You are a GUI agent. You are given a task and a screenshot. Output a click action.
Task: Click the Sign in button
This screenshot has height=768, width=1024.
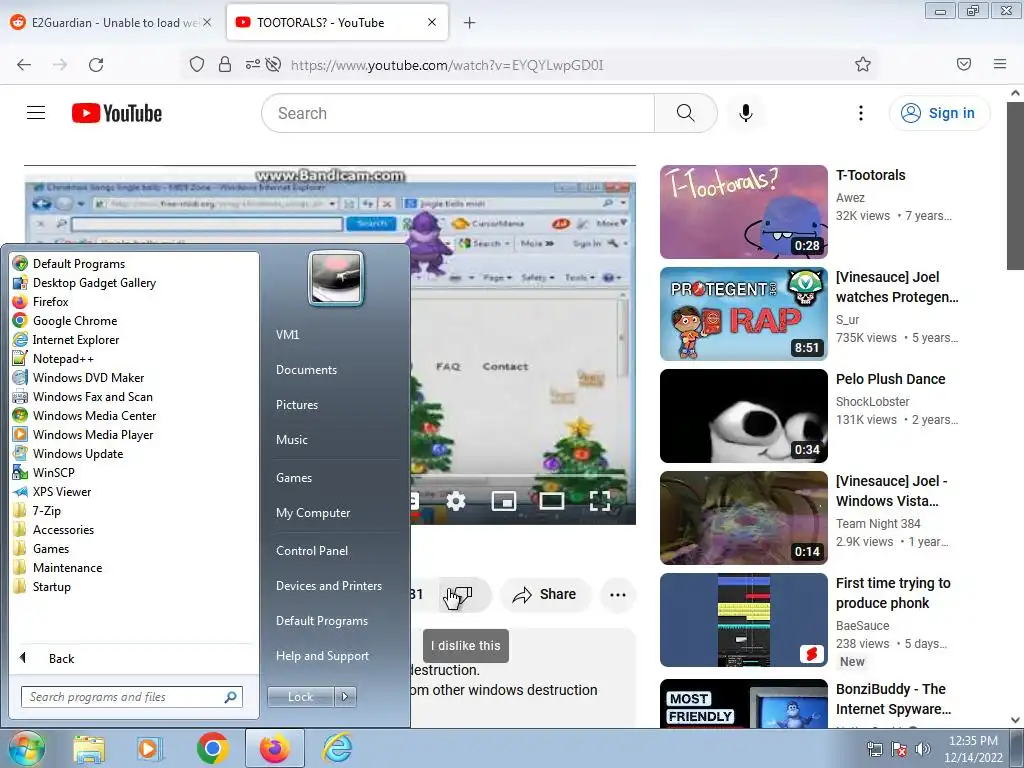click(939, 113)
